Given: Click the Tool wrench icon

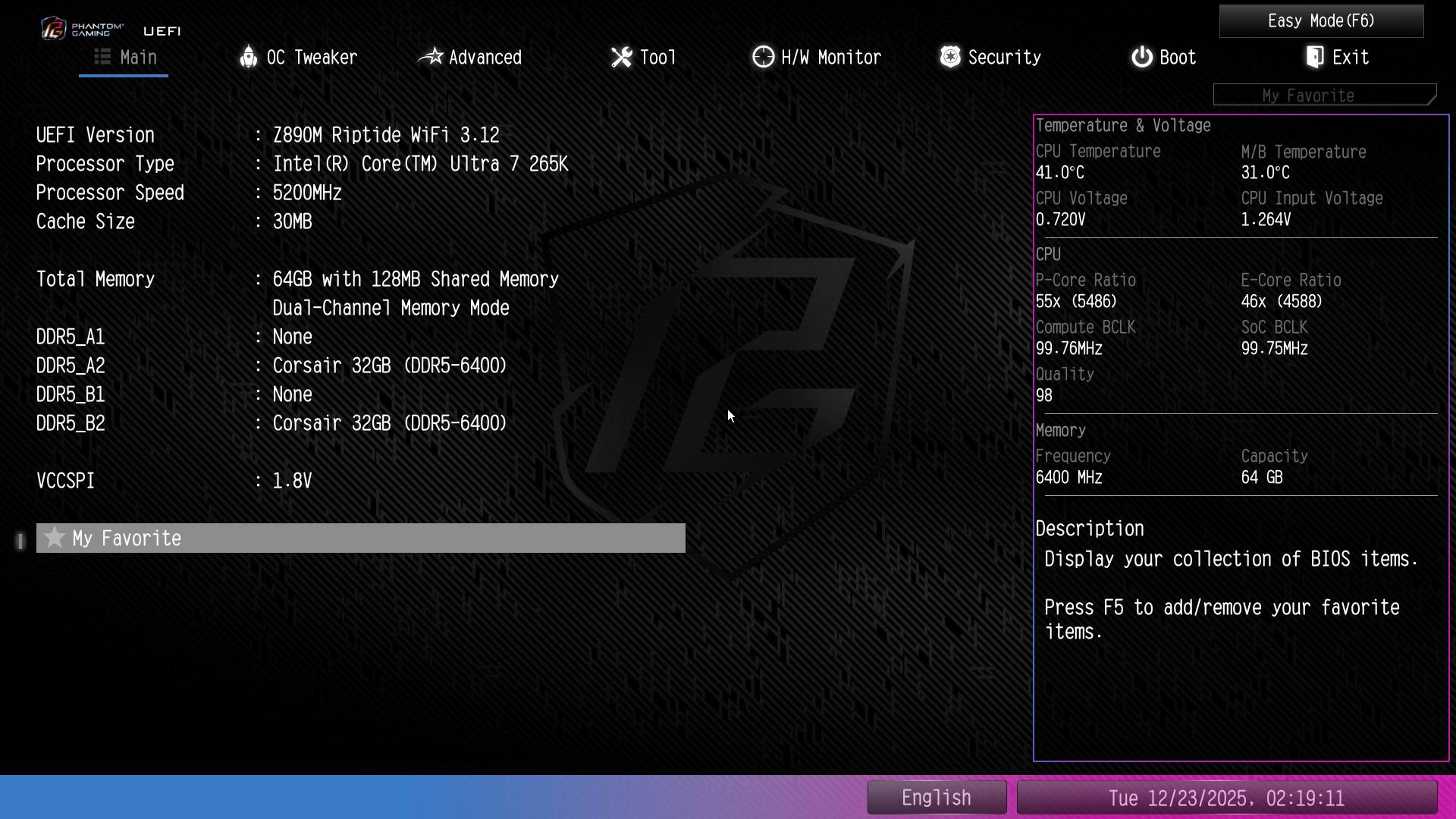Looking at the screenshot, I should [x=621, y=57].
